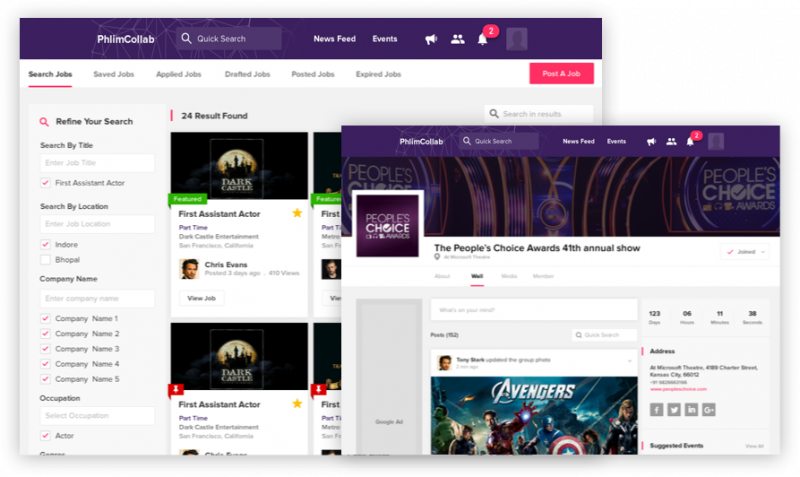Screen dimensions: 800x477
Task: Uncheck Company Name 4 checkbox
Action: [45, 364]
